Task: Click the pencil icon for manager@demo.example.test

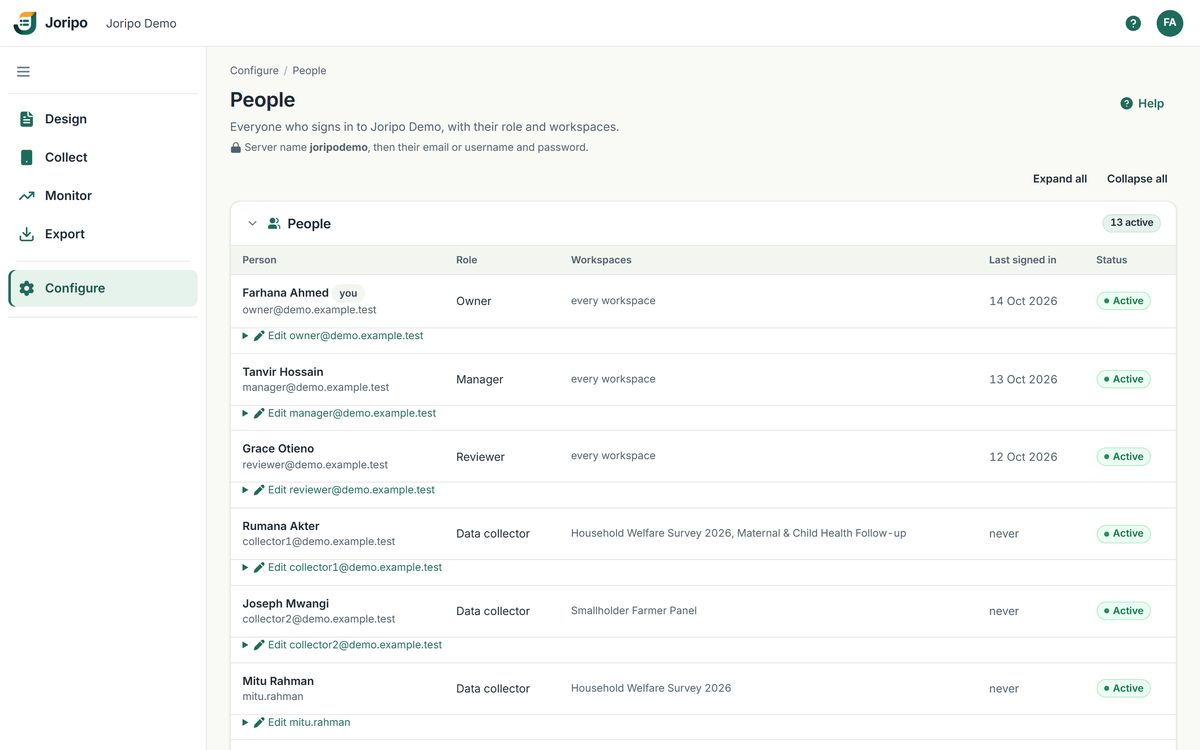Action: (259, 413)
